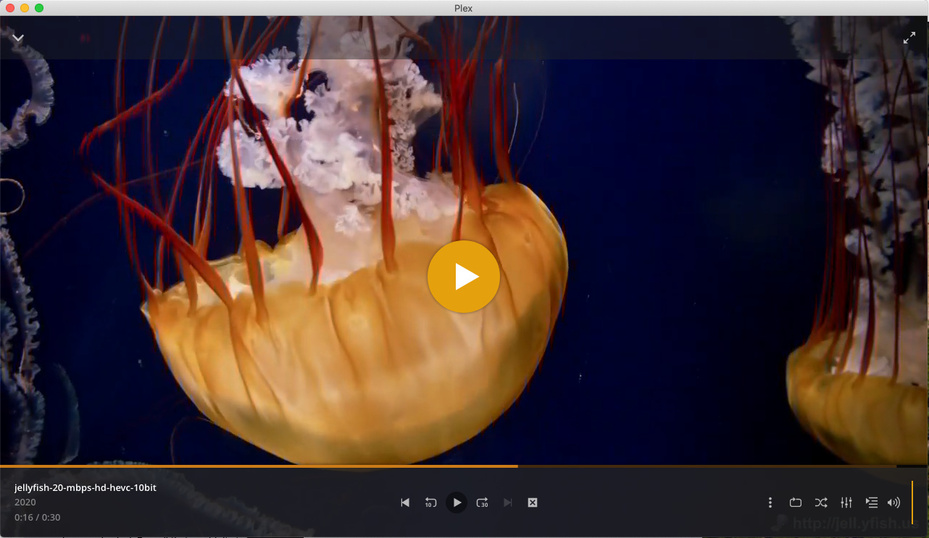Open playback settings equalizer sliders icon
Screen dimensions: 929x538
click(847, 502)
